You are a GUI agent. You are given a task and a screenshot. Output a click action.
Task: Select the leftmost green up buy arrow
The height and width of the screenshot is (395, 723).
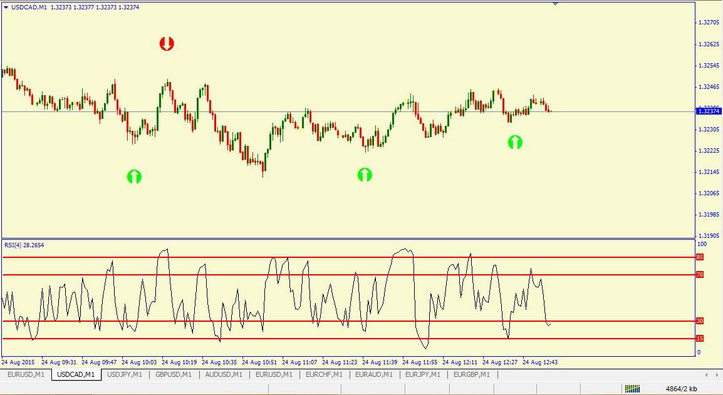point(134,177)
